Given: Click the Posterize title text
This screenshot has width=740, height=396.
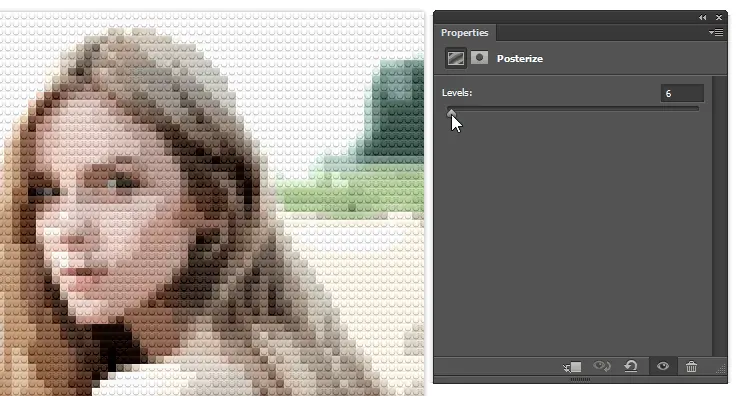Looking at the screenshot, I should coord(520,59).
